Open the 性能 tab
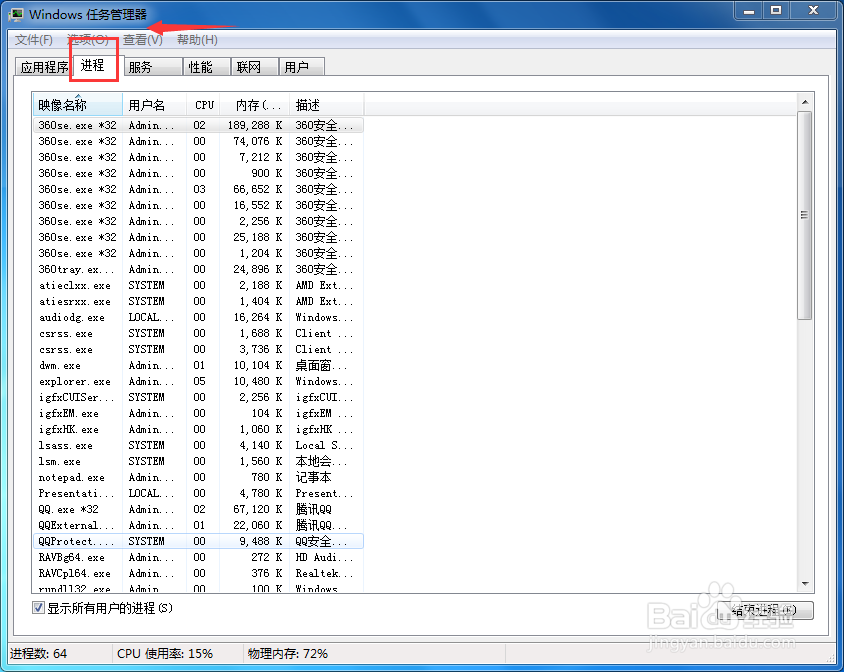Screen dimensions: 844x672 pos(207,67)
